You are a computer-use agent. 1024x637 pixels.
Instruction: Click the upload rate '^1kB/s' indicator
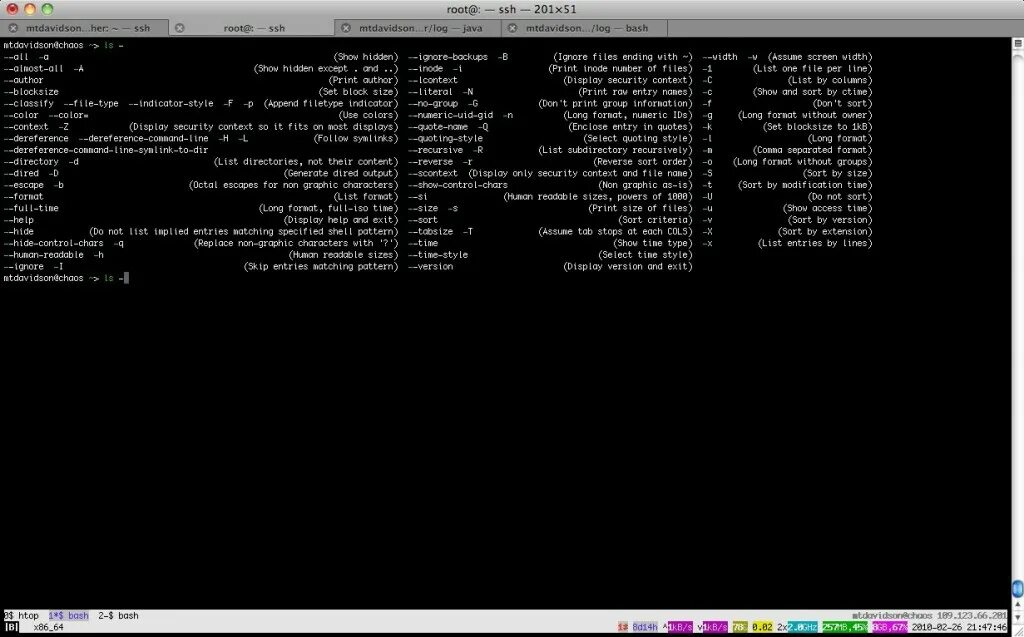678,627
